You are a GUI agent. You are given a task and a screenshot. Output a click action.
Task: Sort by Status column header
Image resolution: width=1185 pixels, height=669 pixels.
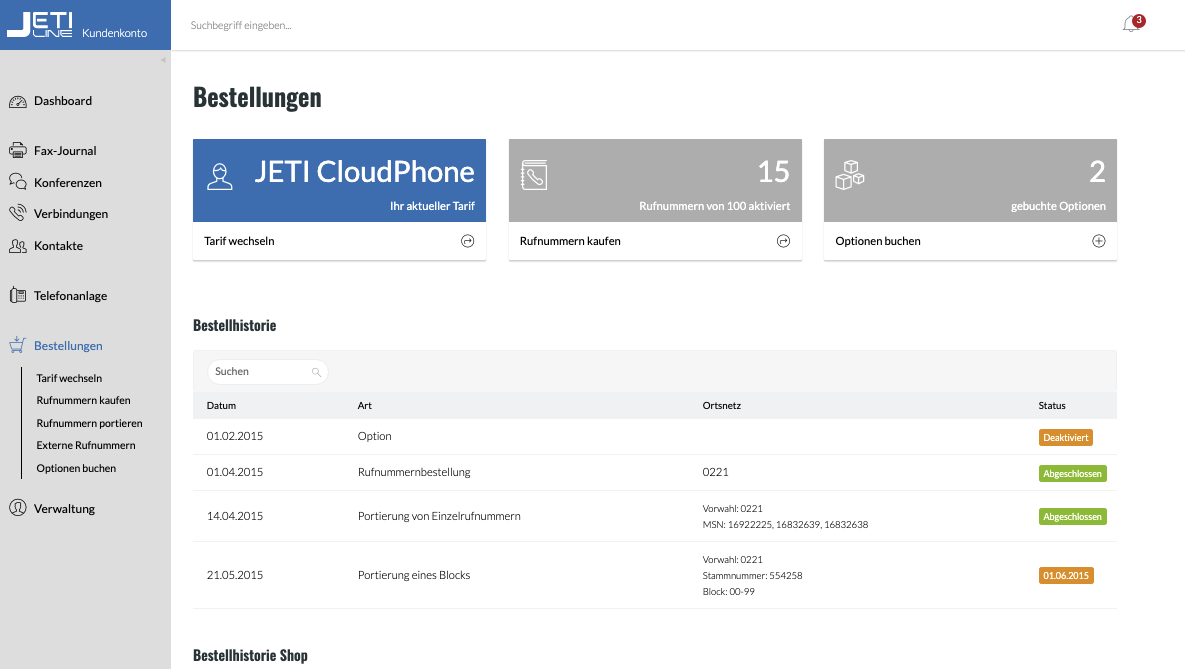1052,406
